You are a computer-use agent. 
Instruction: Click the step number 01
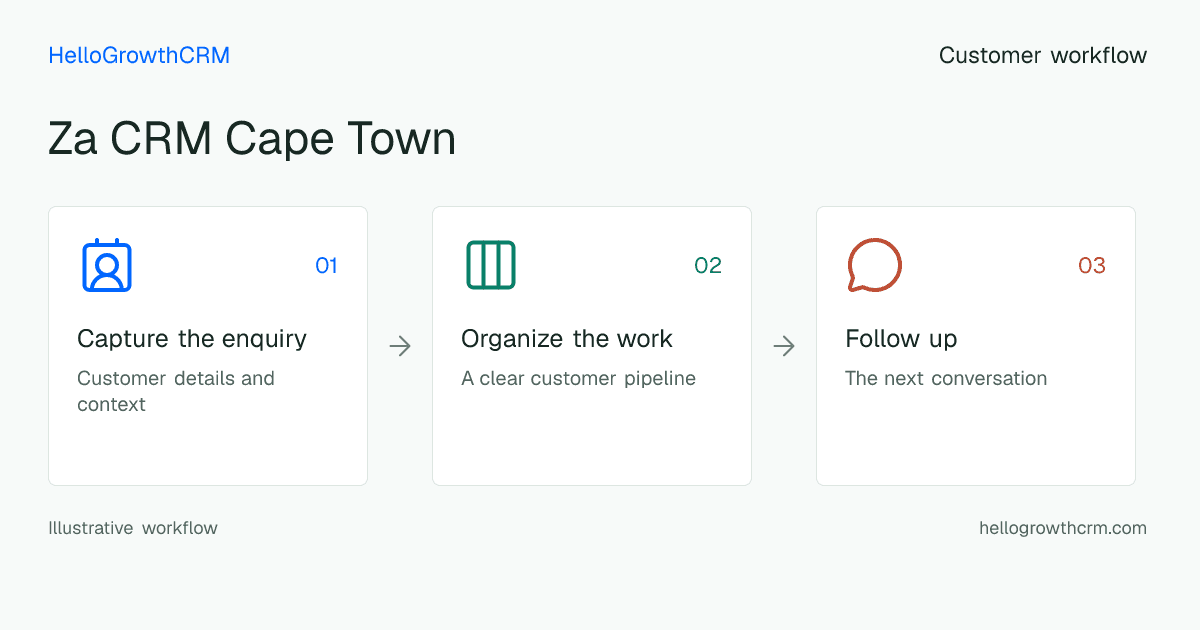327,265
